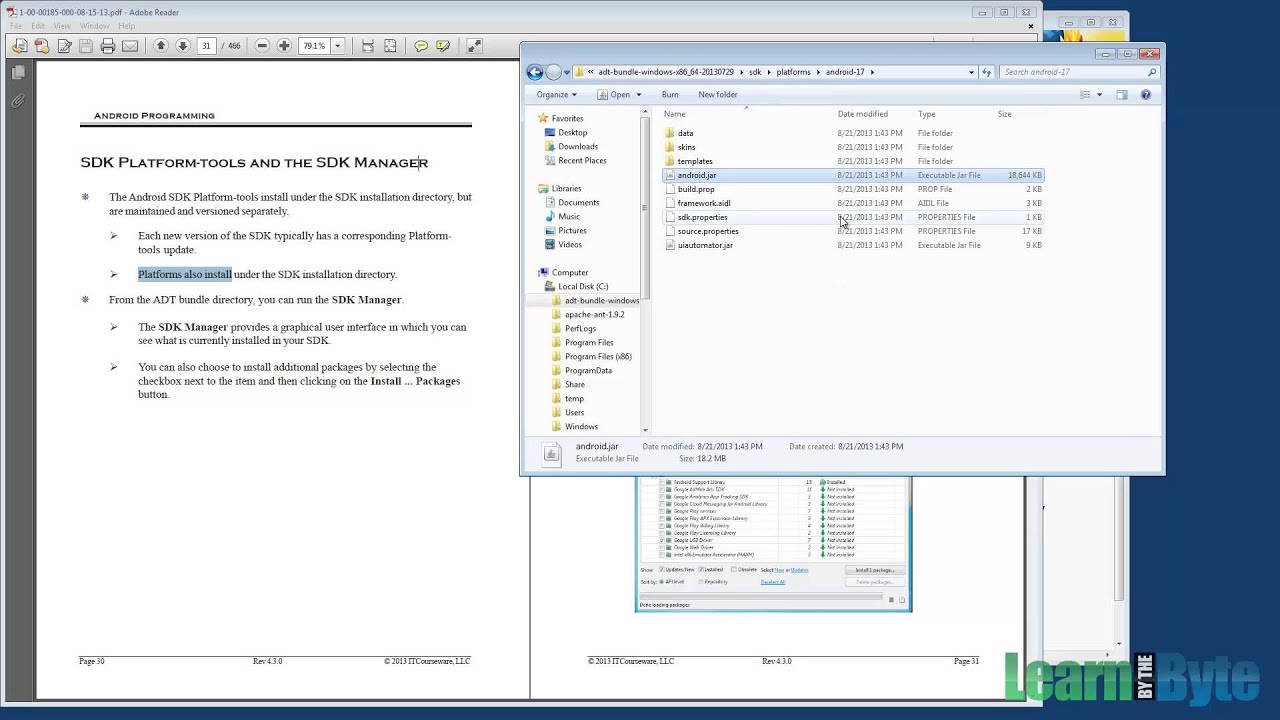The height and width of the screenshot is (720, 1280).
Task: Sort files by the Size column header
Action: [x=1020, y=114]
